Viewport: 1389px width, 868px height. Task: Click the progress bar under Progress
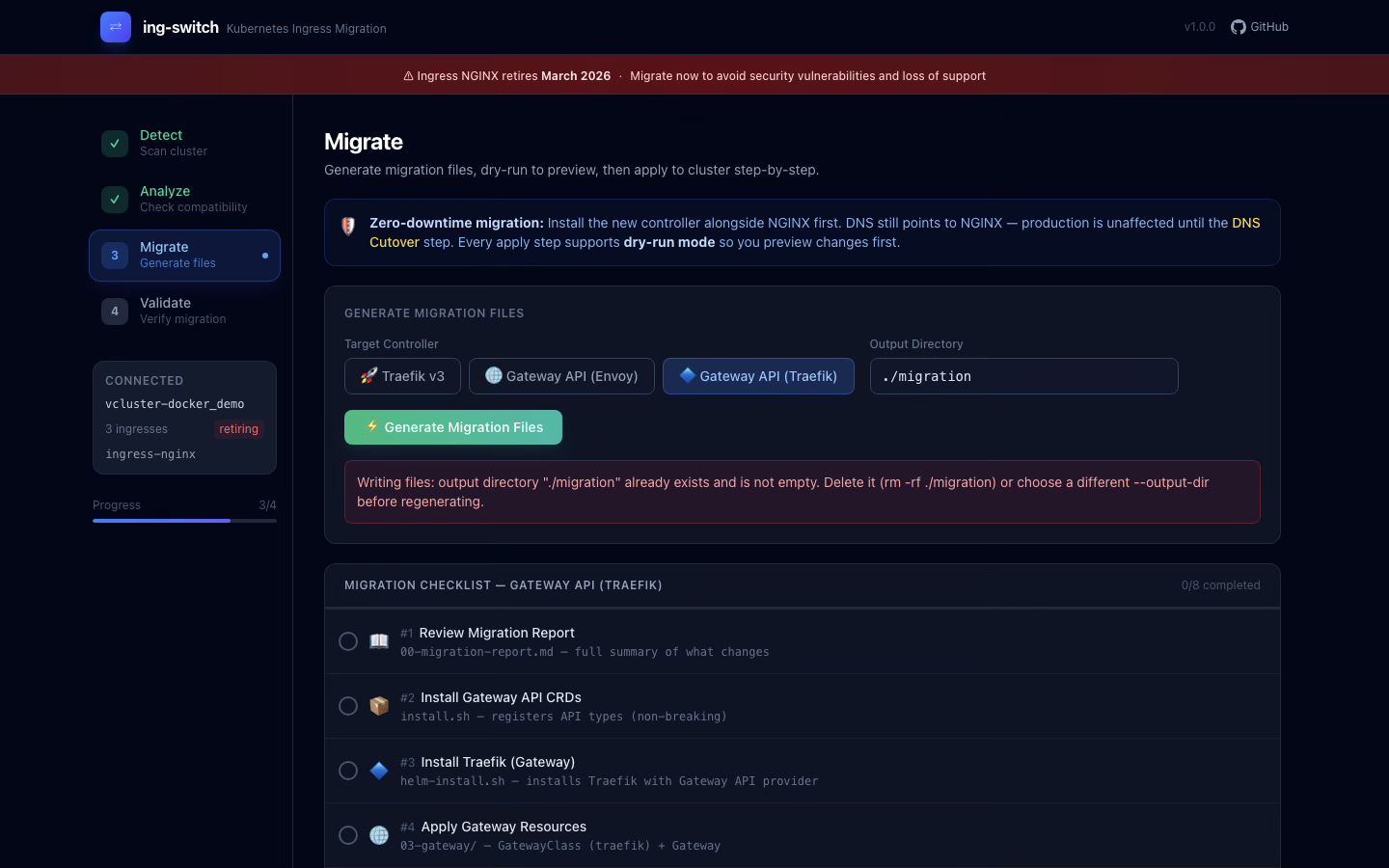[184, 521]
